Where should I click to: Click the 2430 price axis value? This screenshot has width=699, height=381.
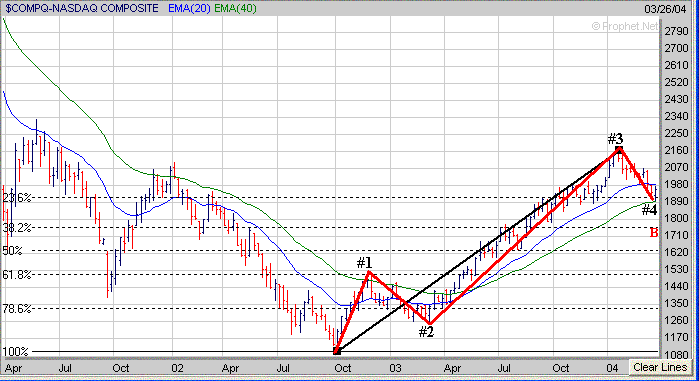676,99
